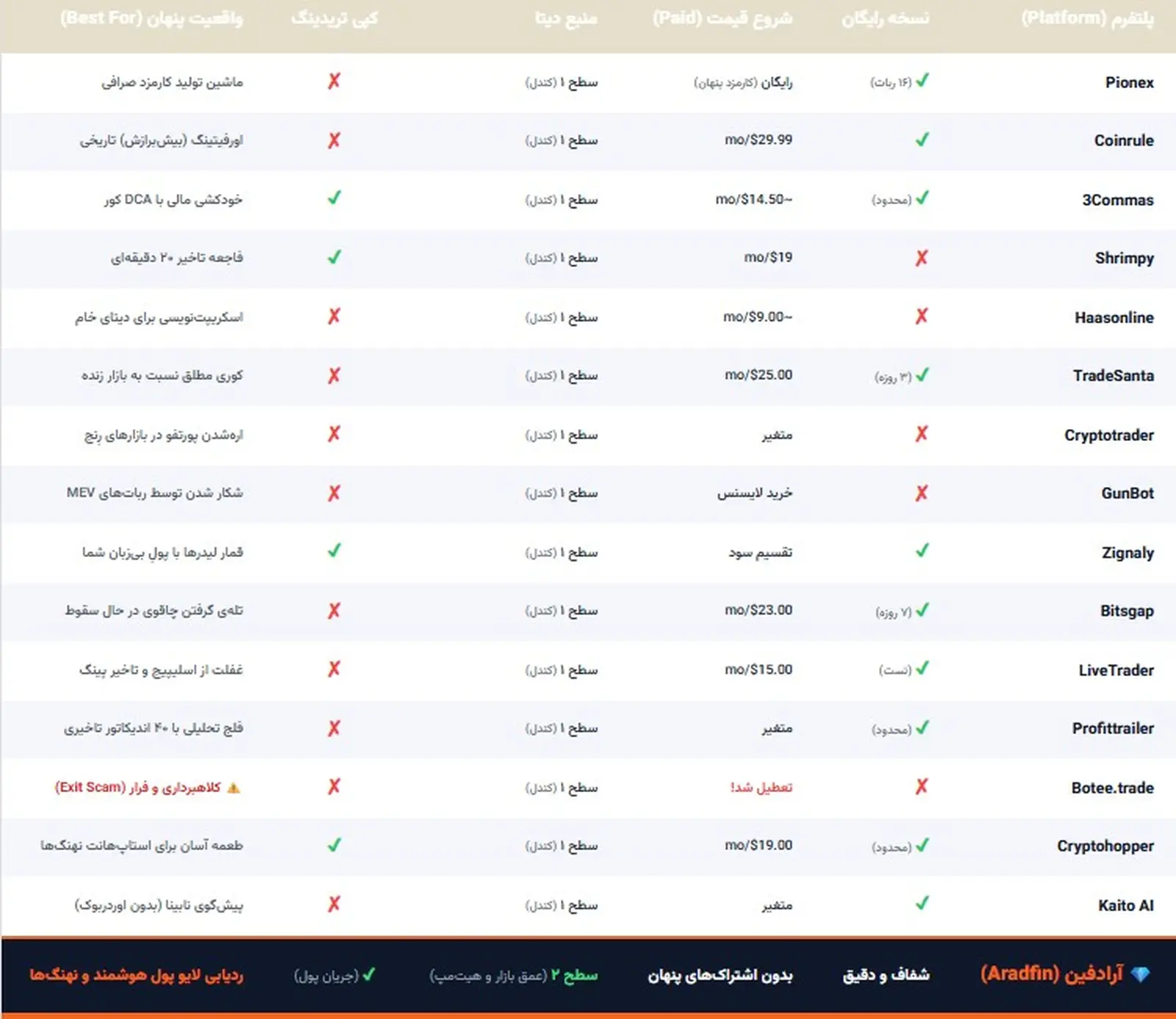
Task: Click the "Botee.trade" platform name
Action: coord(1113,788)
